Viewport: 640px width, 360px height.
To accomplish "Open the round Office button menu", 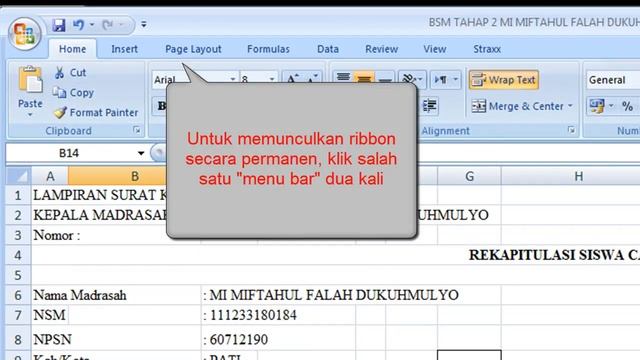I will pos(24,34).
